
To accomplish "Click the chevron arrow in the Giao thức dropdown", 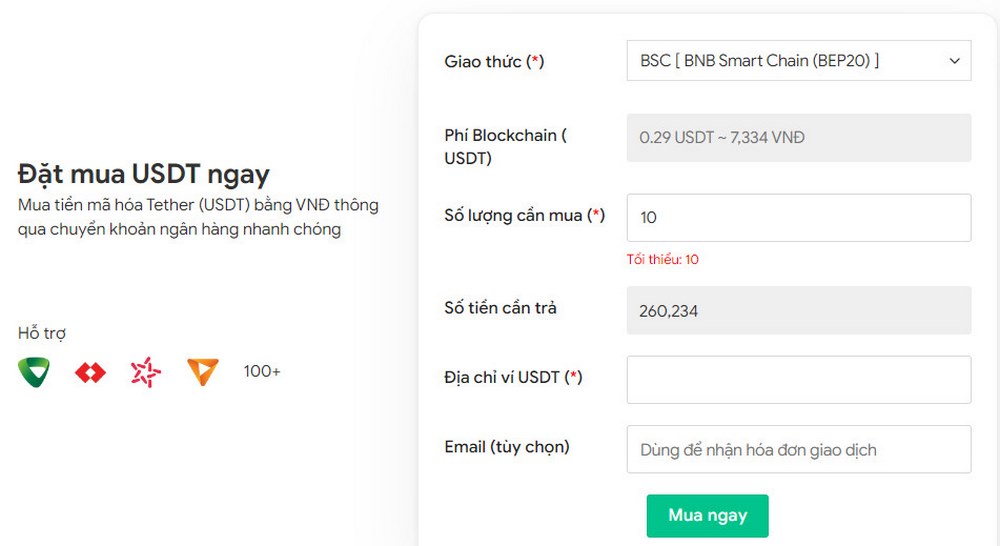I will coord(954,61).
